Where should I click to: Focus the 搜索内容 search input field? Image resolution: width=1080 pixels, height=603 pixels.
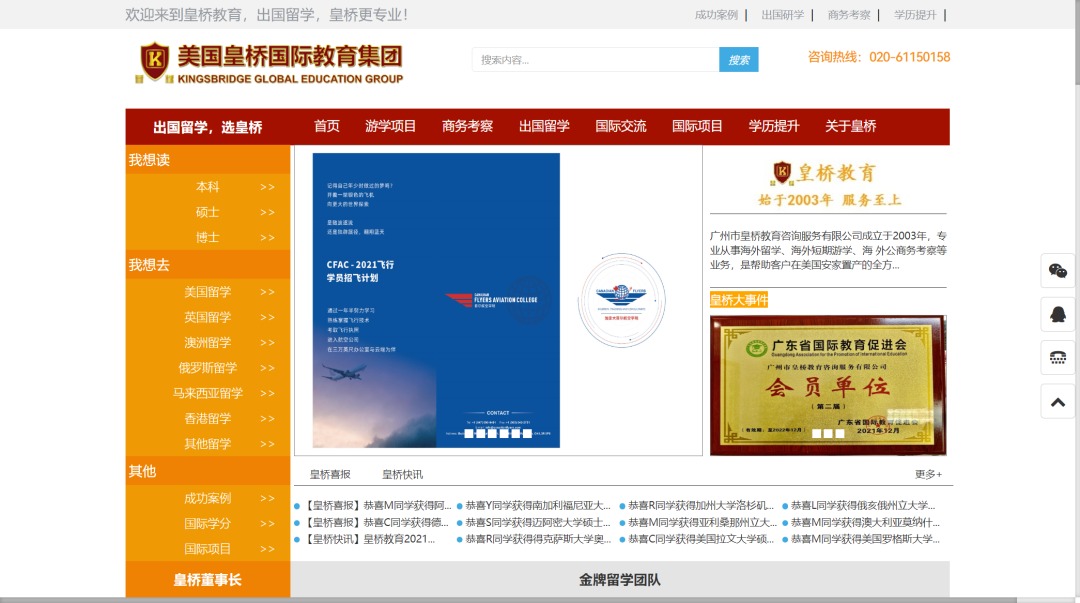(596, 60)
